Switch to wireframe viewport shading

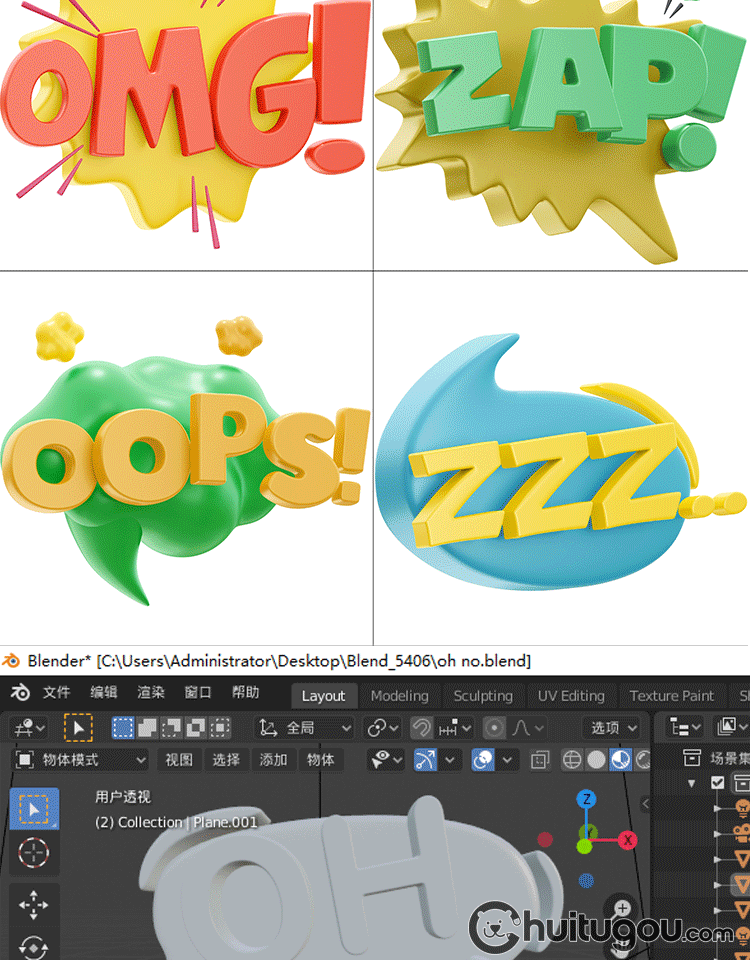[572, 760]
